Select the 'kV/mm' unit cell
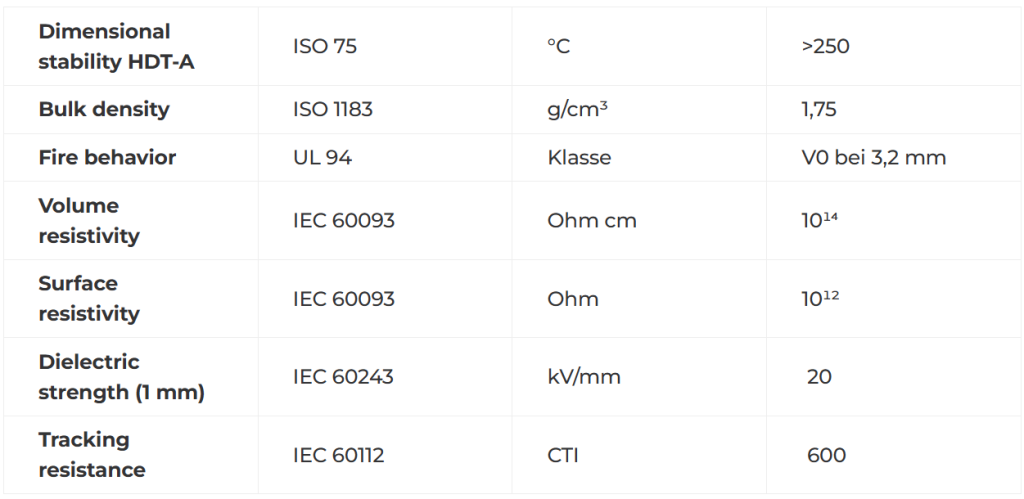This screenshot has width=1024, height=499. click(x=584, y=376)
